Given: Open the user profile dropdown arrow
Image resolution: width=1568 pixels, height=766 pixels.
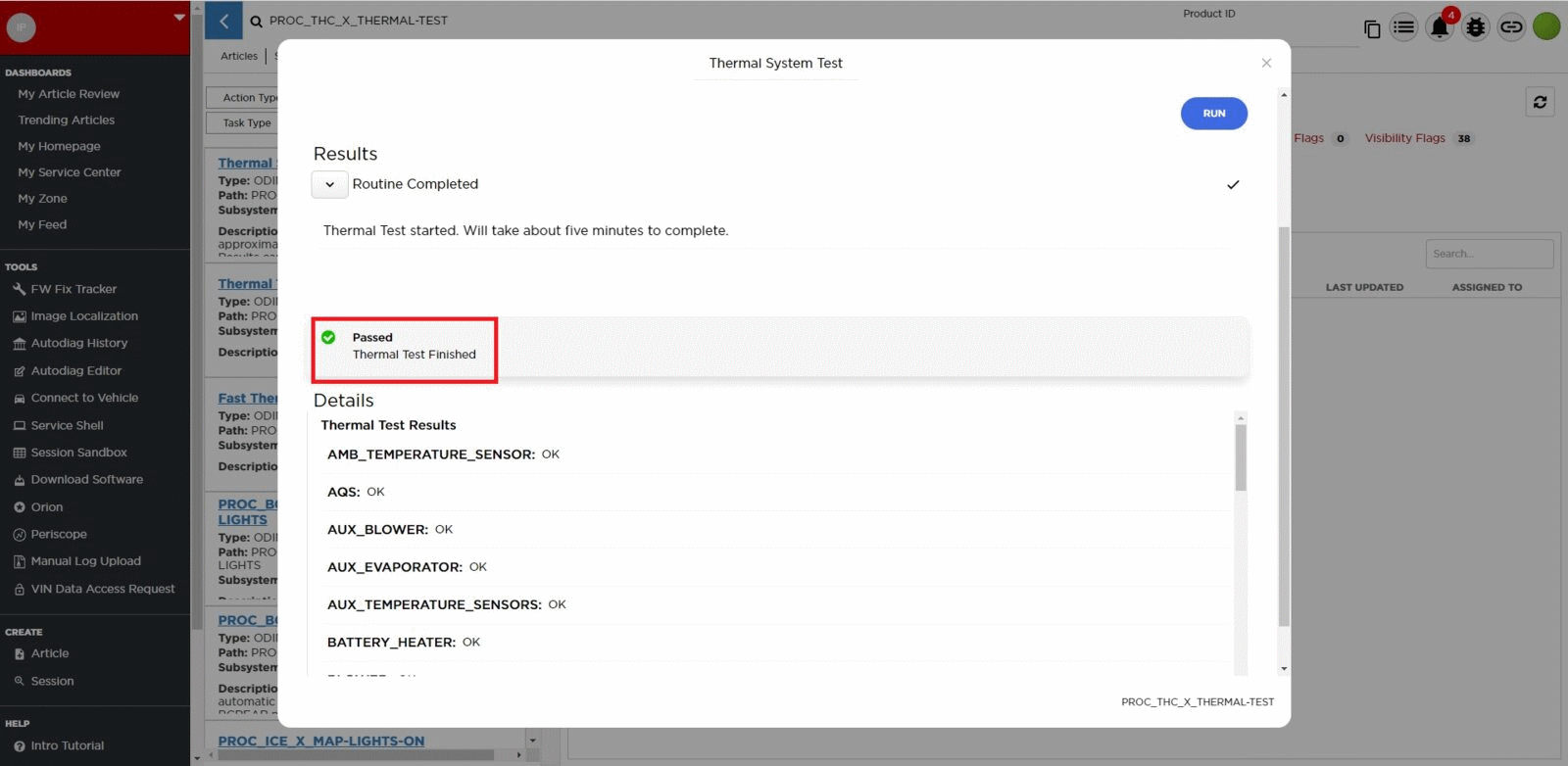Looking at the screenshot, I should (178, 17).
